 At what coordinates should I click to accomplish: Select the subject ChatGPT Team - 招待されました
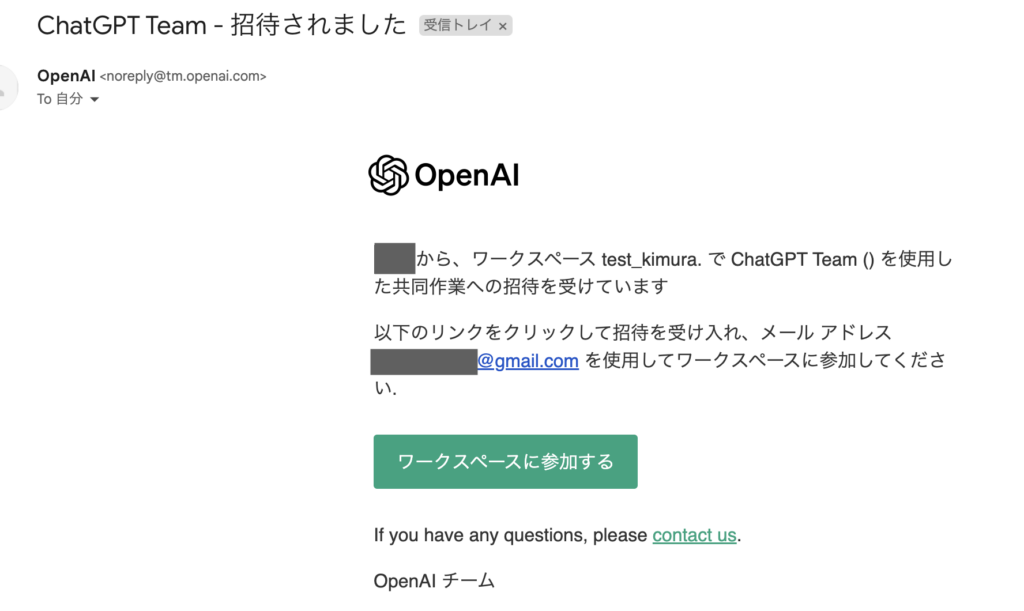point(220,24)
